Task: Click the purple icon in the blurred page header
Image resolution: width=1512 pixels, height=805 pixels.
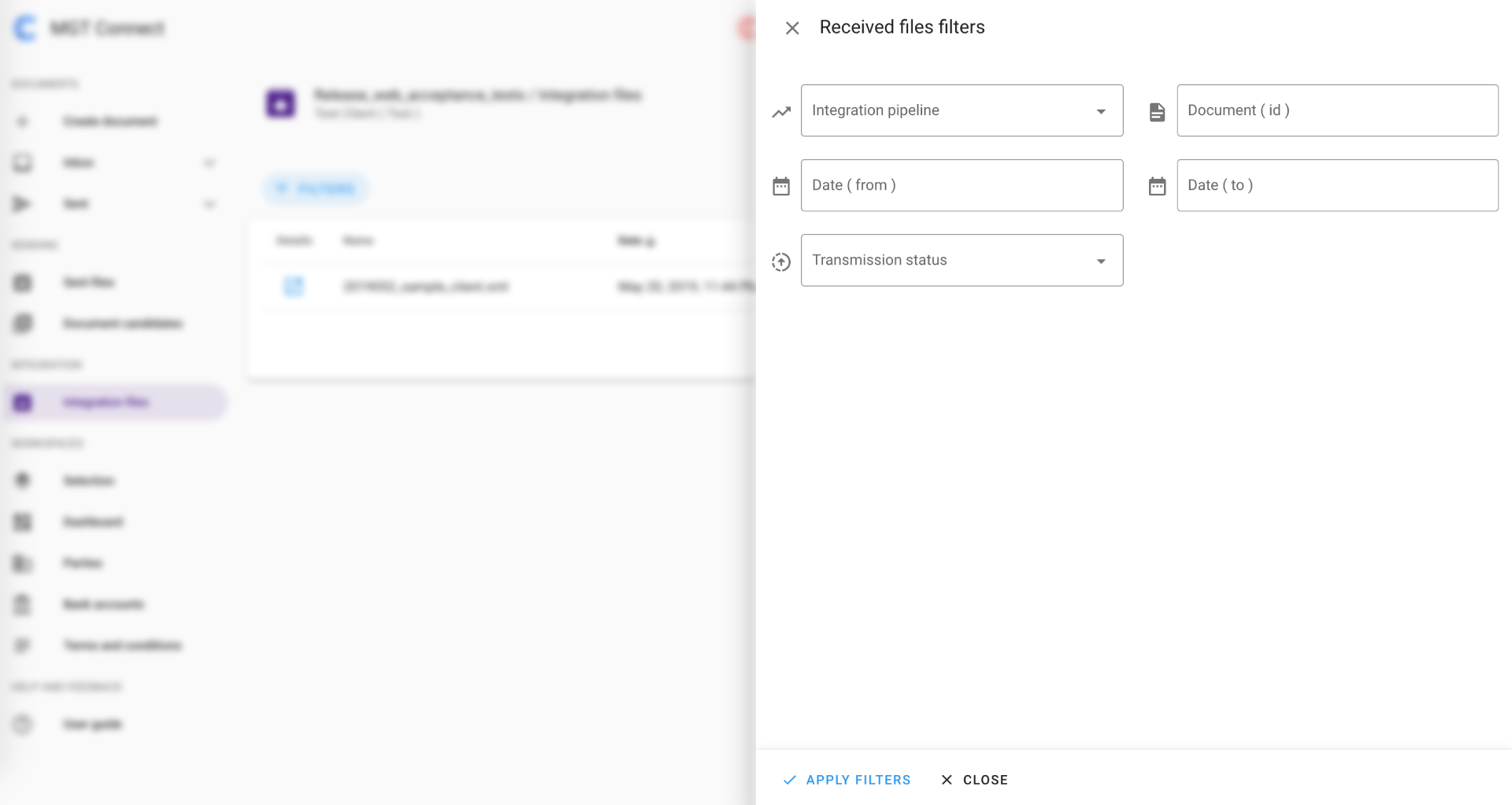Action: pos(281,103)
